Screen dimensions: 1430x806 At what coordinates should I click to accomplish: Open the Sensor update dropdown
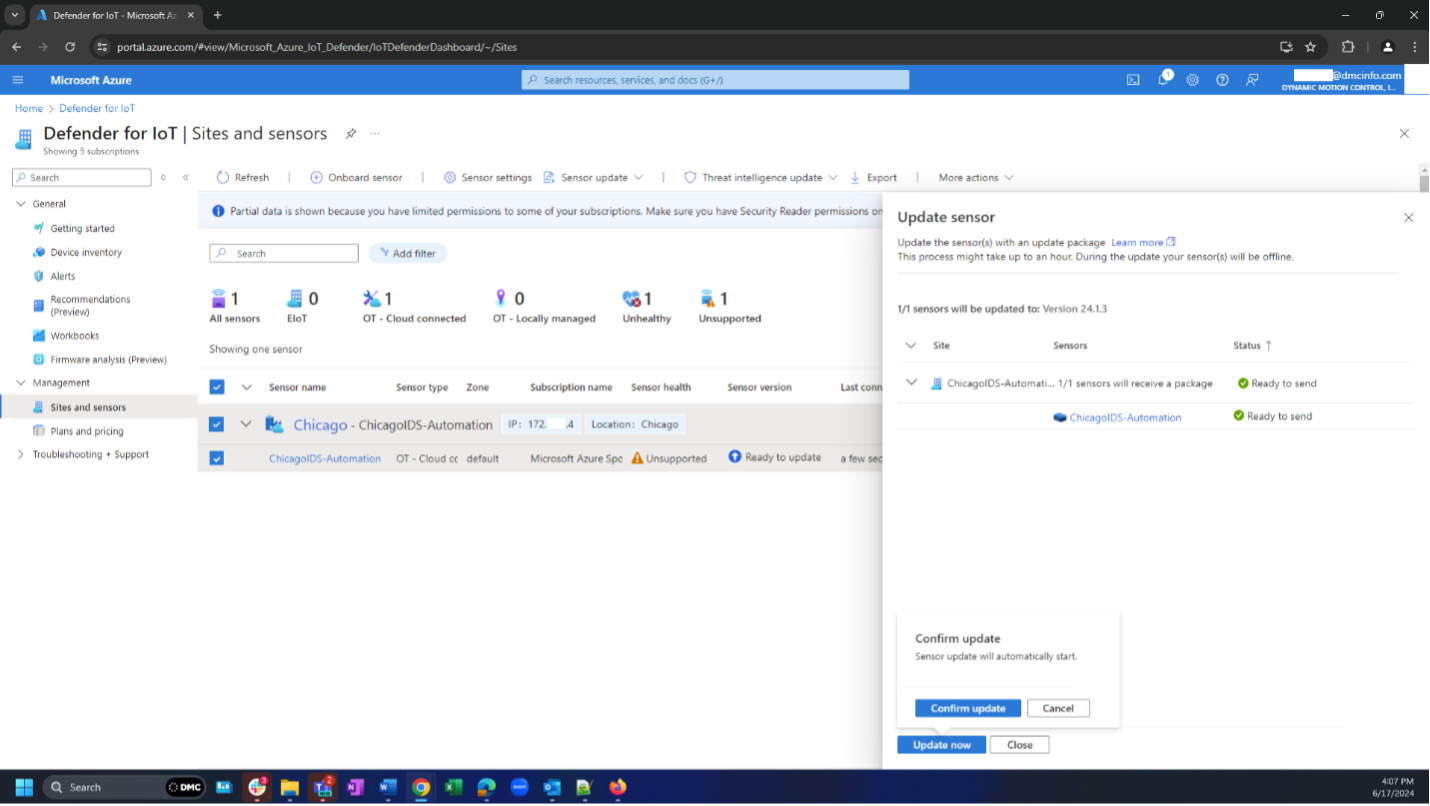click(x=593, y=177)
